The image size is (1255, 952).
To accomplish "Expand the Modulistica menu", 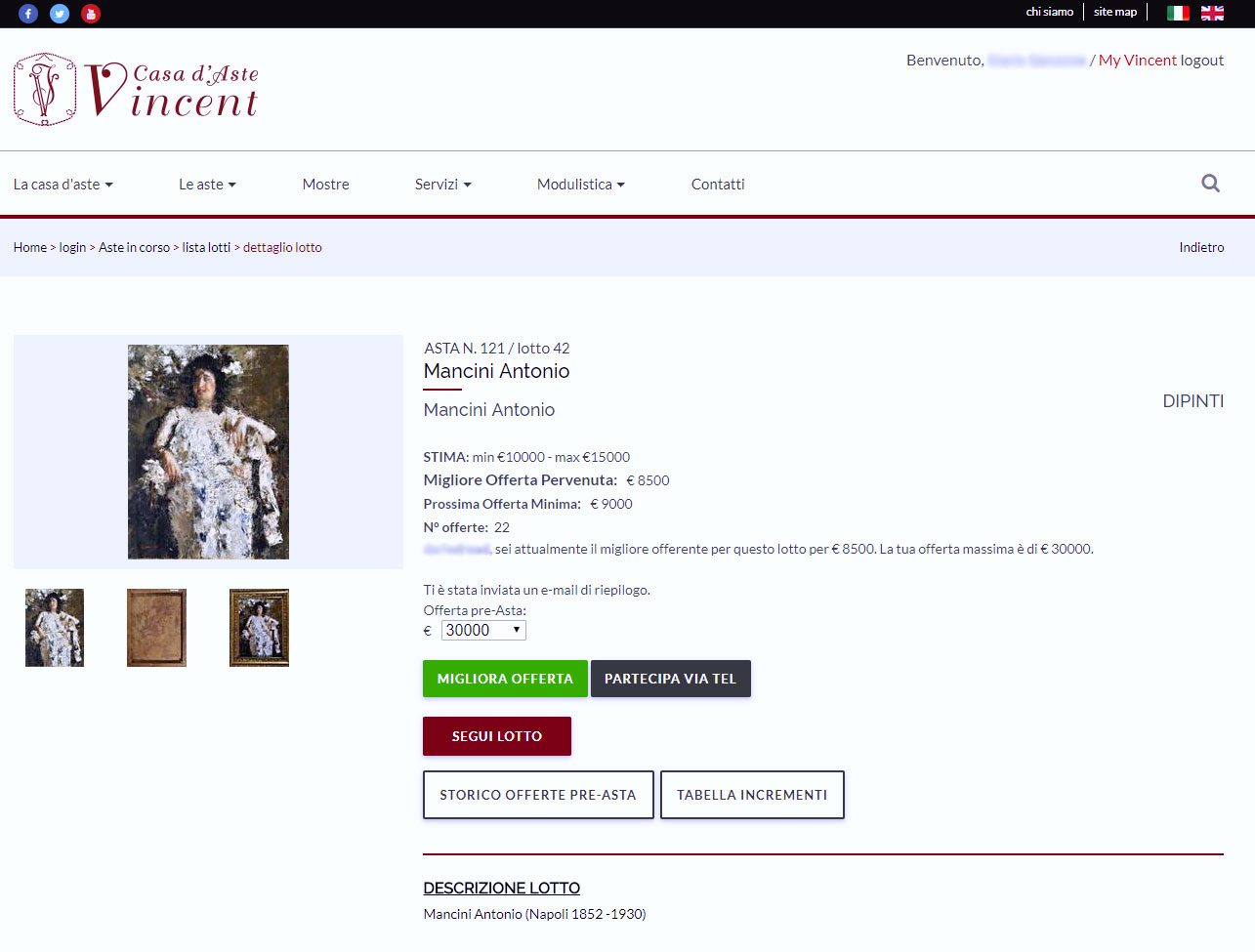I will 581,185.
